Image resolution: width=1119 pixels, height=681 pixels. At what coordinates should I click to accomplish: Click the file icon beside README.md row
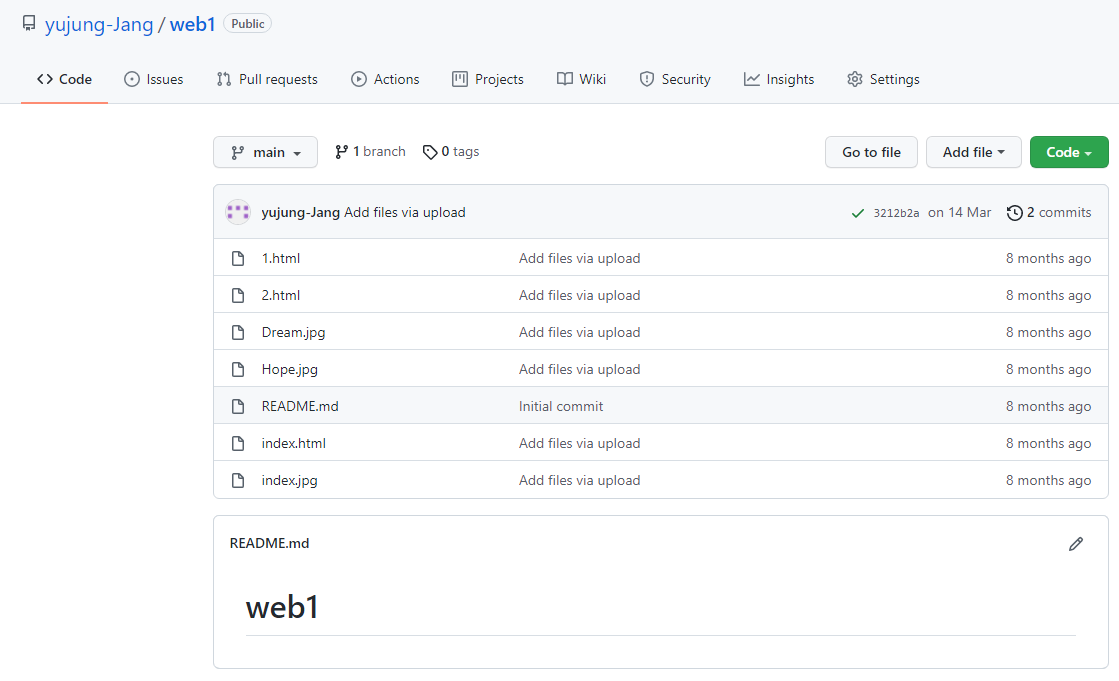click(238, 407)
